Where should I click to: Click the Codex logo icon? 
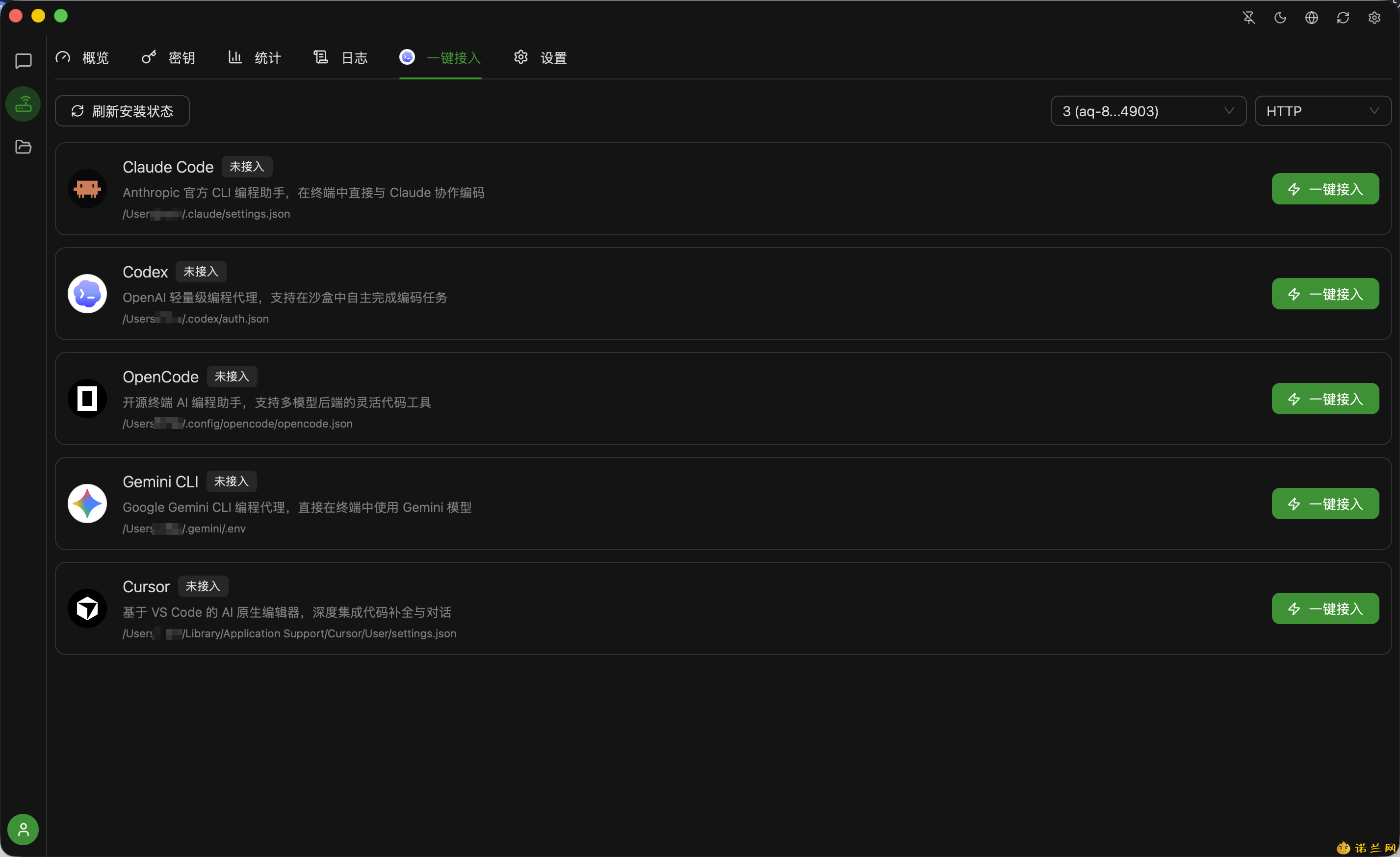pos(87,294)
